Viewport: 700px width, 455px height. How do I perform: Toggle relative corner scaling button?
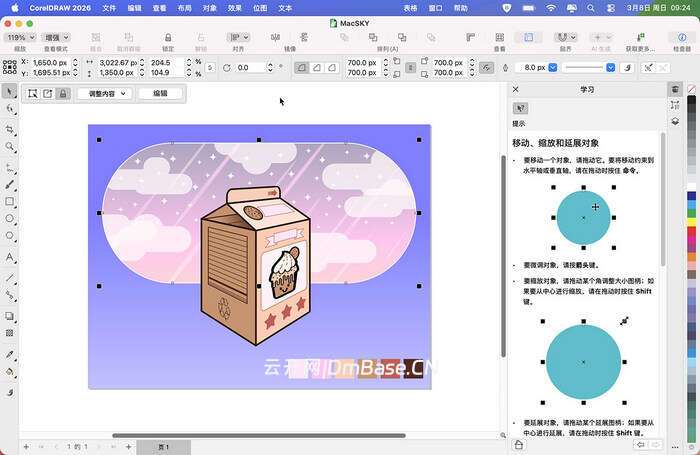click(486, 67)
